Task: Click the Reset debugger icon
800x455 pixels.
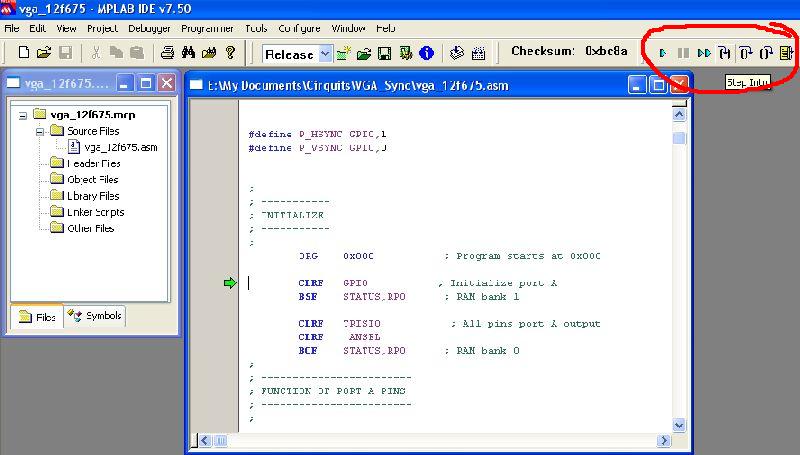Action: point(787,52)
